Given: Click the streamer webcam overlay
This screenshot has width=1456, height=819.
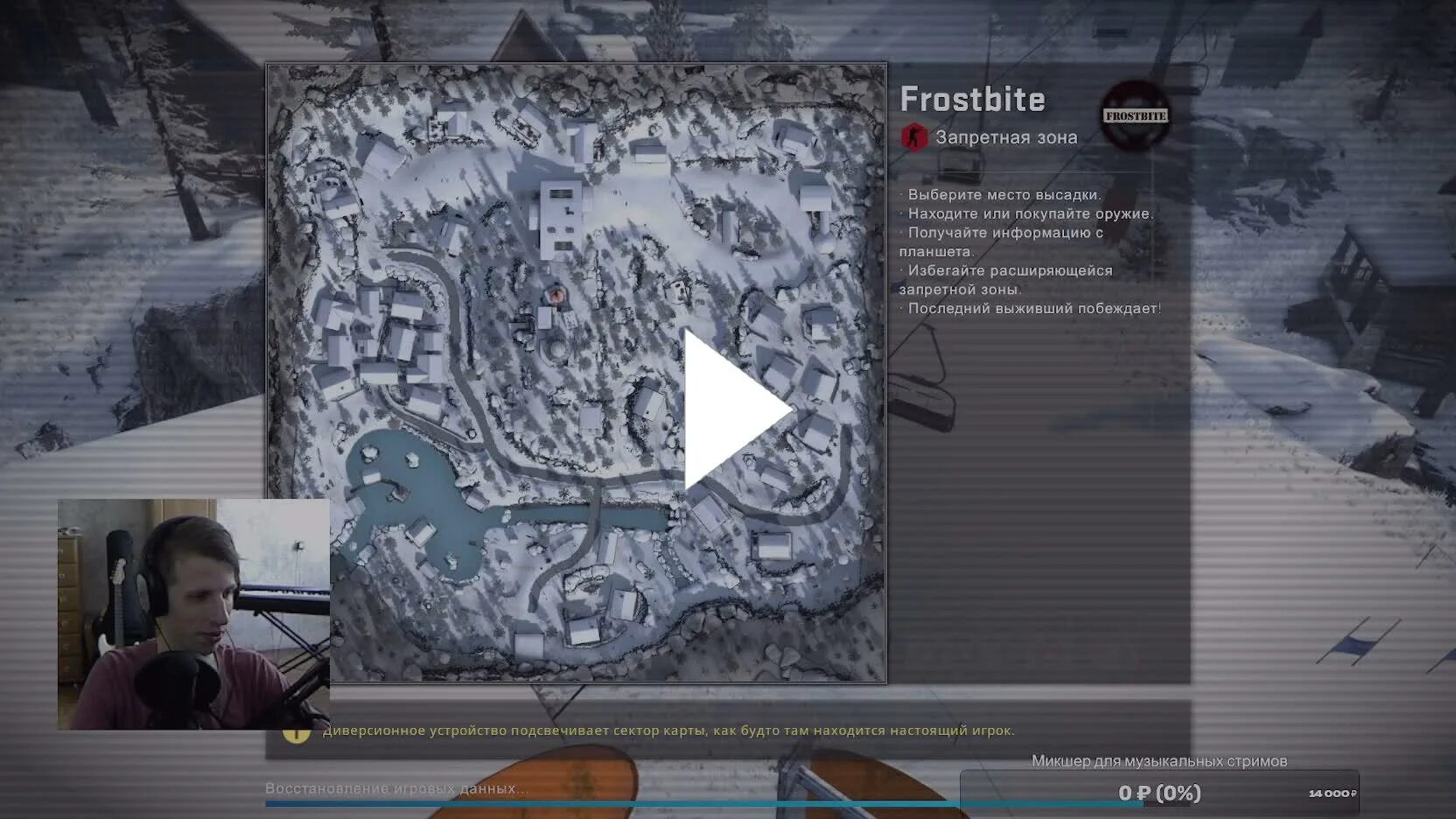Looking at the screenshot, I should pyautogui.click(x=193, y=614).
